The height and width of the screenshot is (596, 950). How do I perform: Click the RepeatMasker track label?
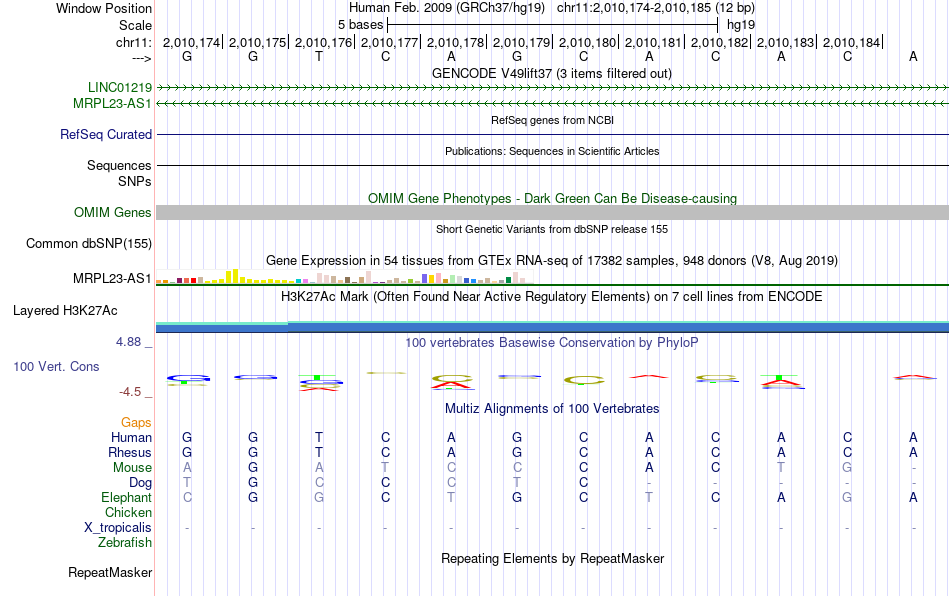[x=110, y=572]
